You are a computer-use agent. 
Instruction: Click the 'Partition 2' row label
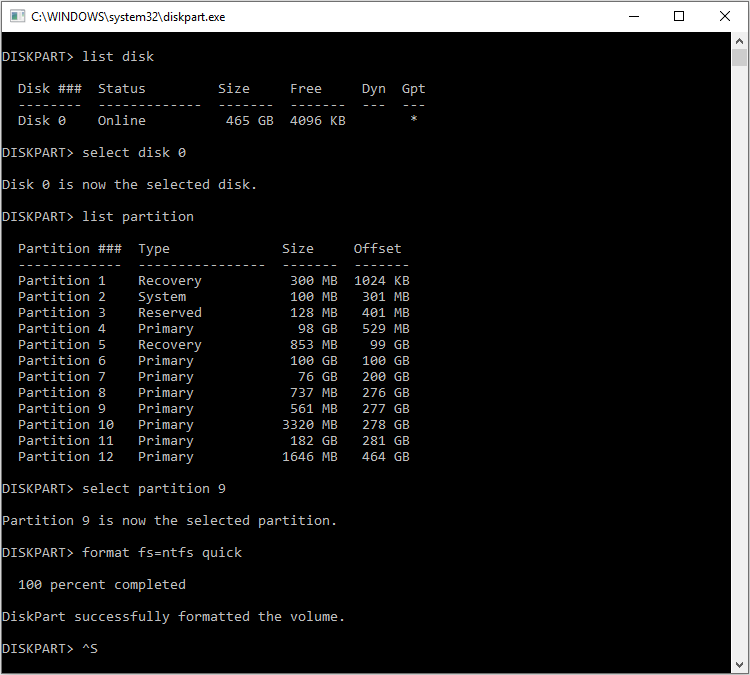[62, 297]
